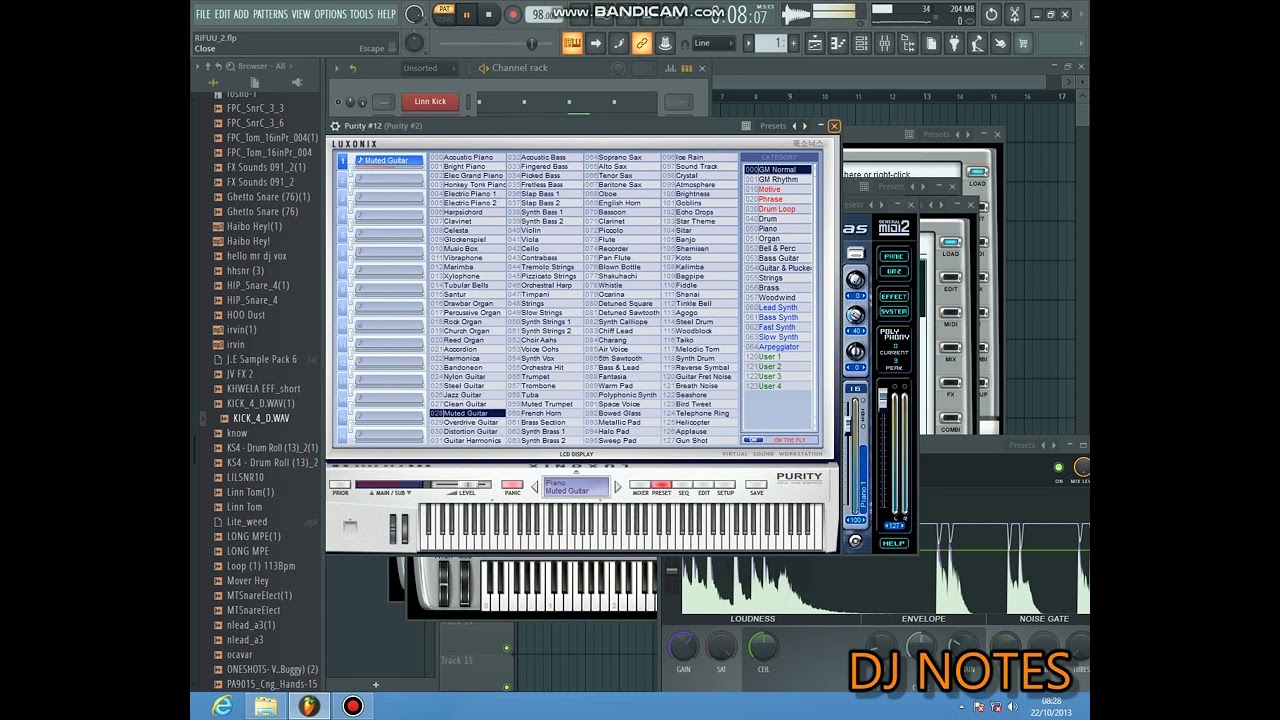
Task: Open the EDIT menu
Action: click(x=222, y=14)
